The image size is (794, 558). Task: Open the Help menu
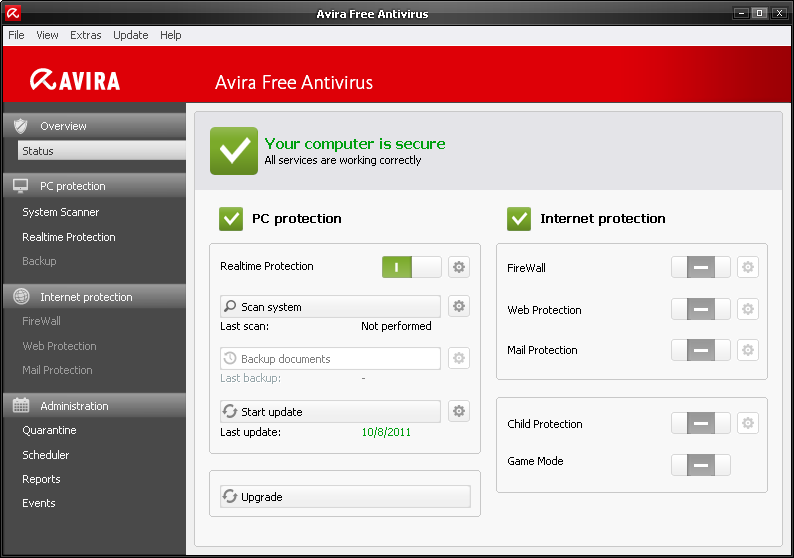coord(171,35)
